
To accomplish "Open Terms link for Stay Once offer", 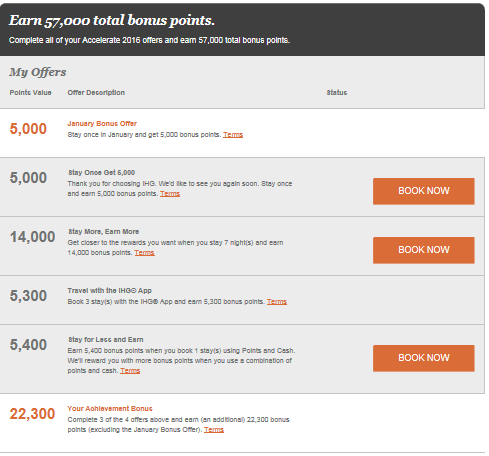I will point(170,194).
